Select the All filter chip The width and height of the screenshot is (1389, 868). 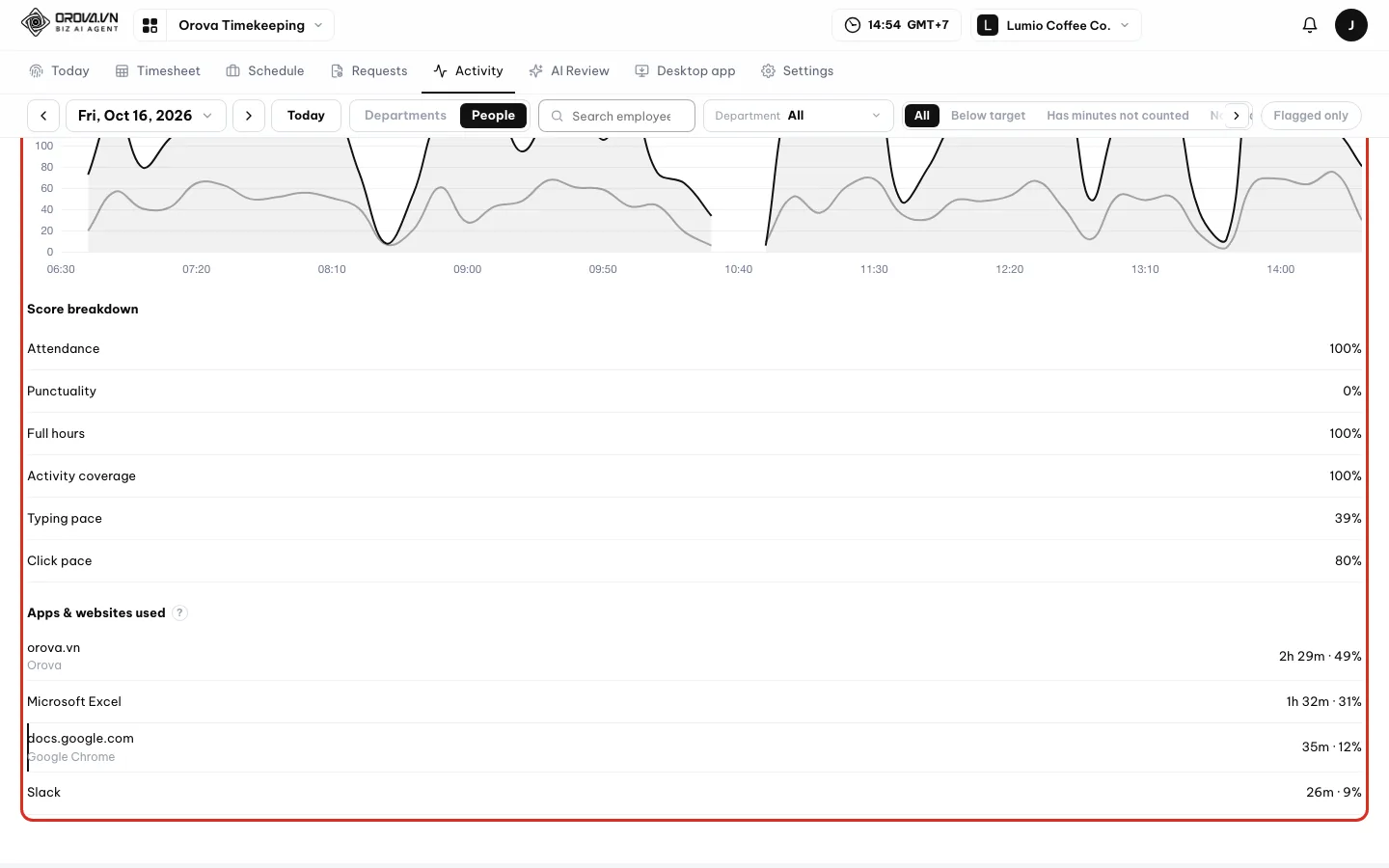[922, 116]
